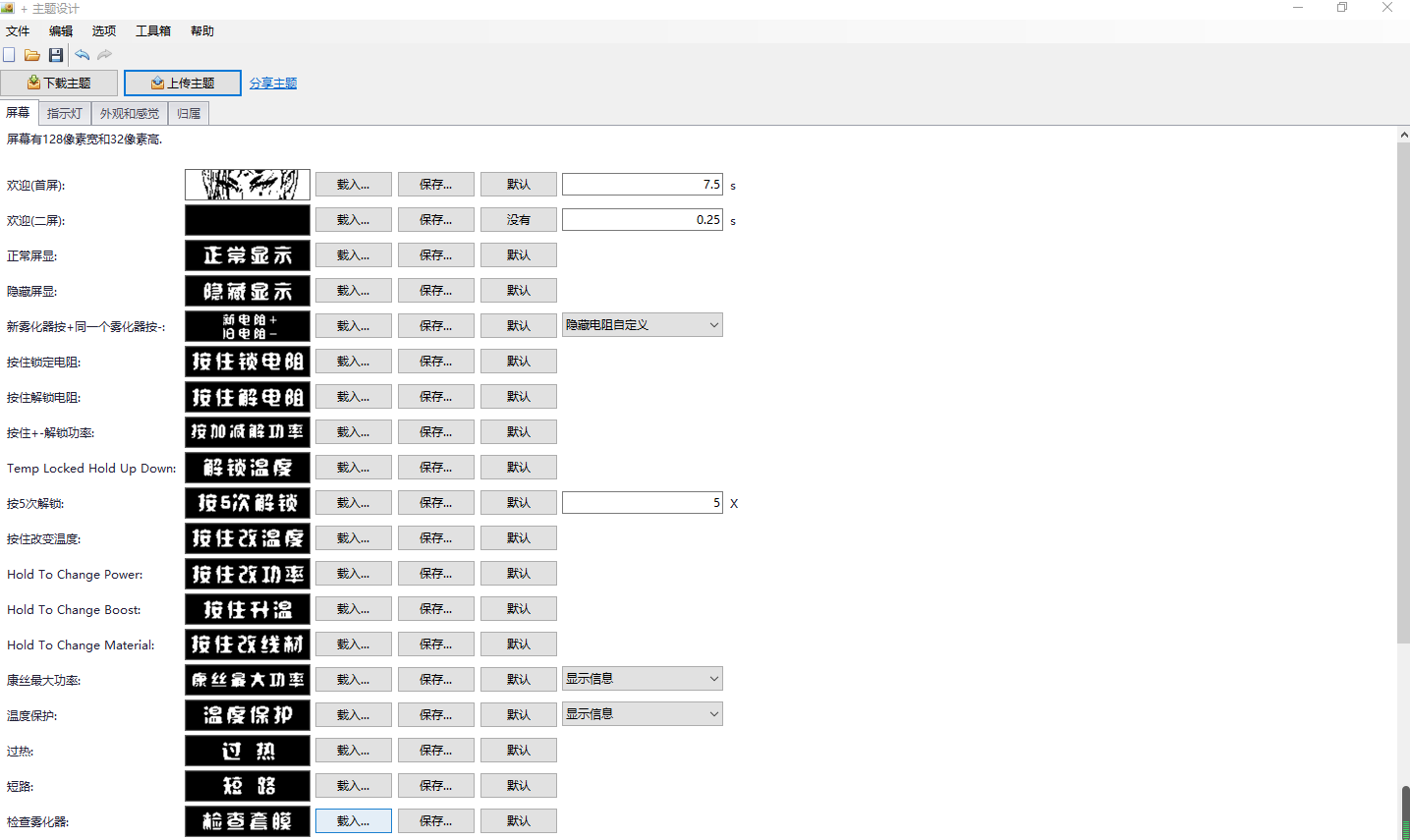Click the Open folder toolbar icon
1410x840 pixels.
32,55
